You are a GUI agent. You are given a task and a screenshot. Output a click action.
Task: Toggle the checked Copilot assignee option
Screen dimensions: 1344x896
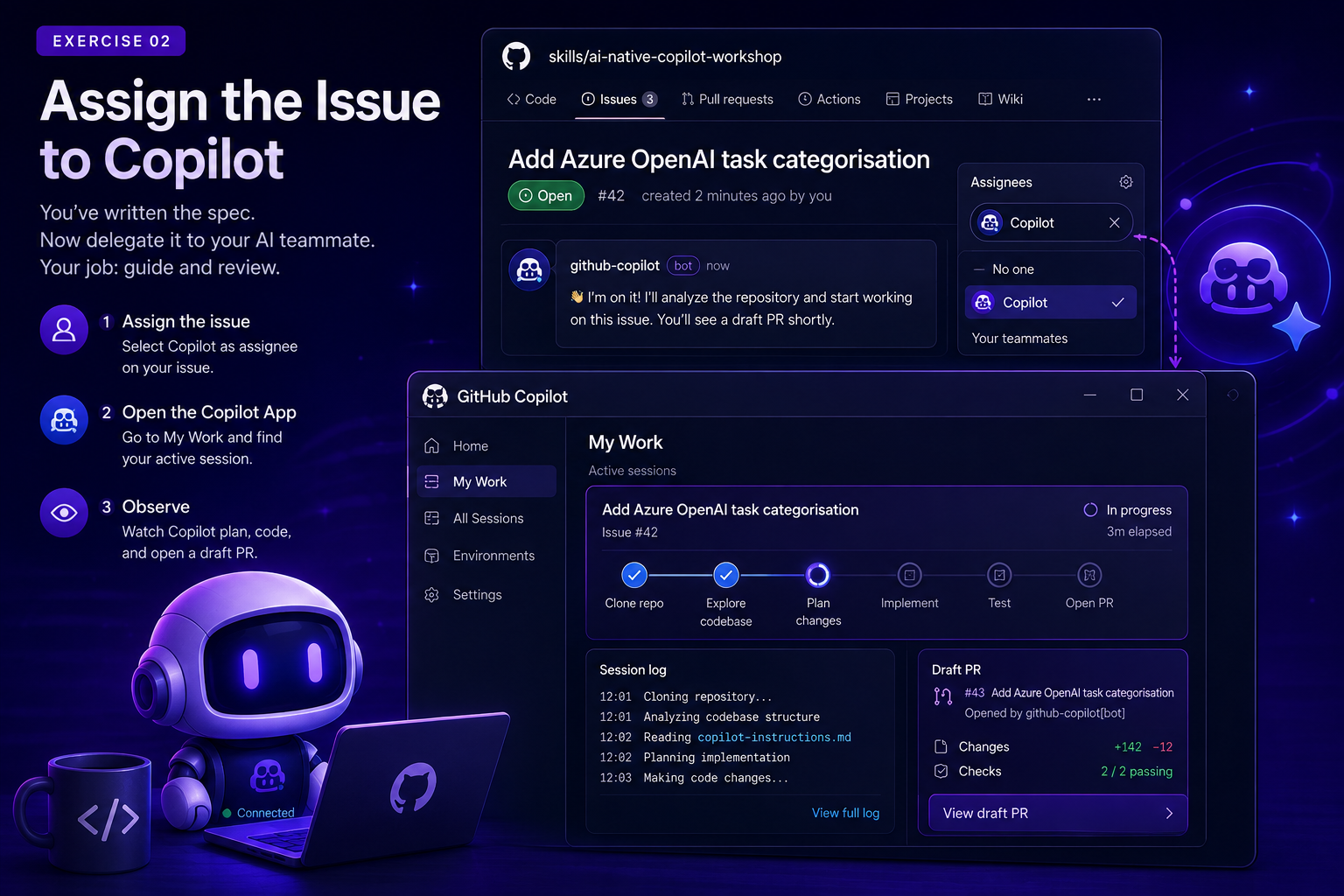click(1051, 303)
